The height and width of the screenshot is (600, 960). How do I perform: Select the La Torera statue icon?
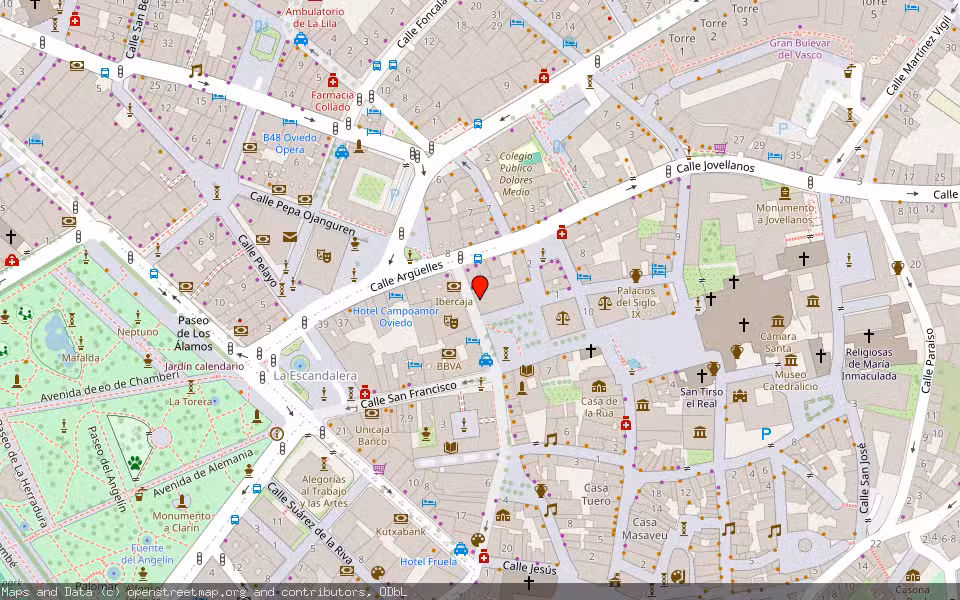tap(190, 387)
